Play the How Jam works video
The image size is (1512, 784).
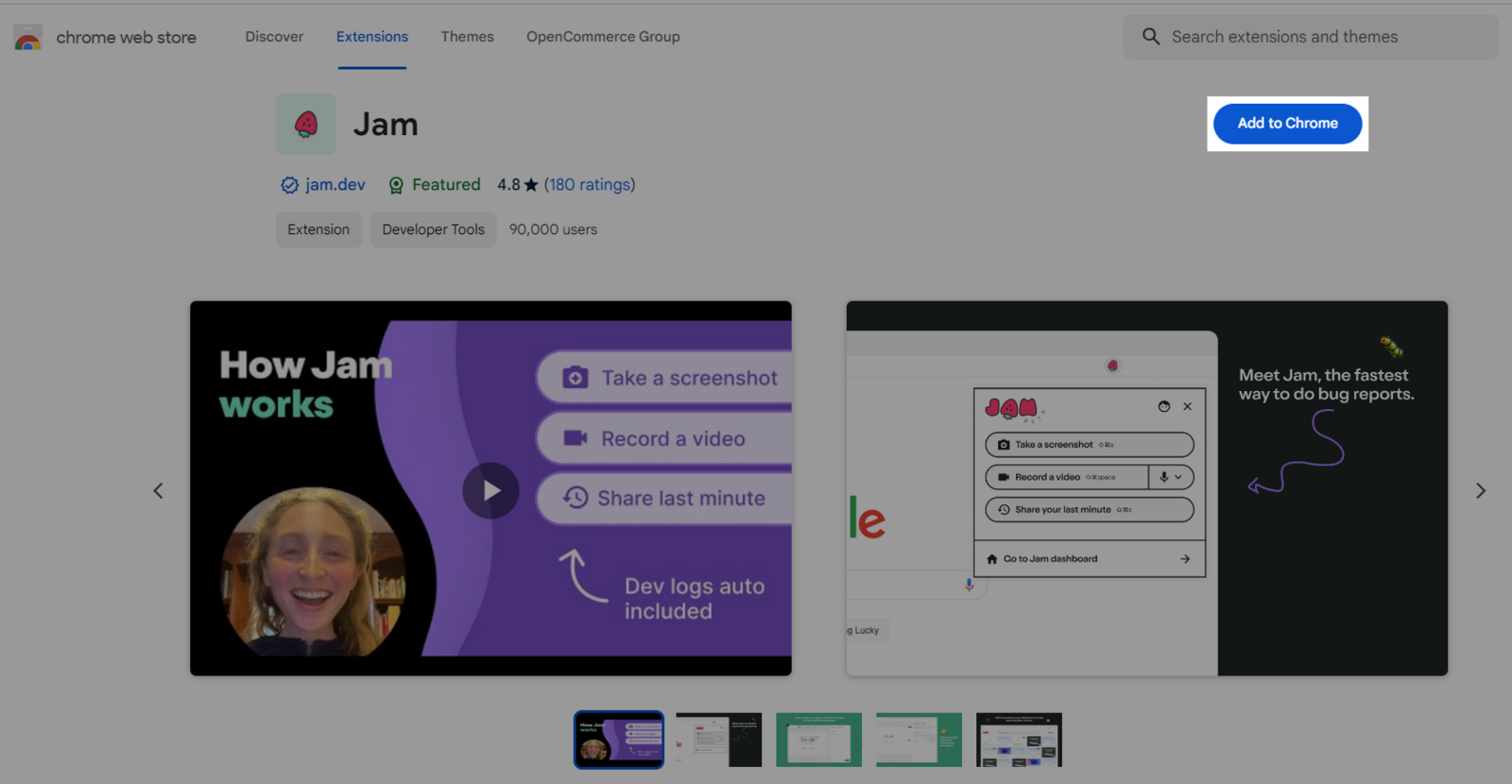(490, 490)
